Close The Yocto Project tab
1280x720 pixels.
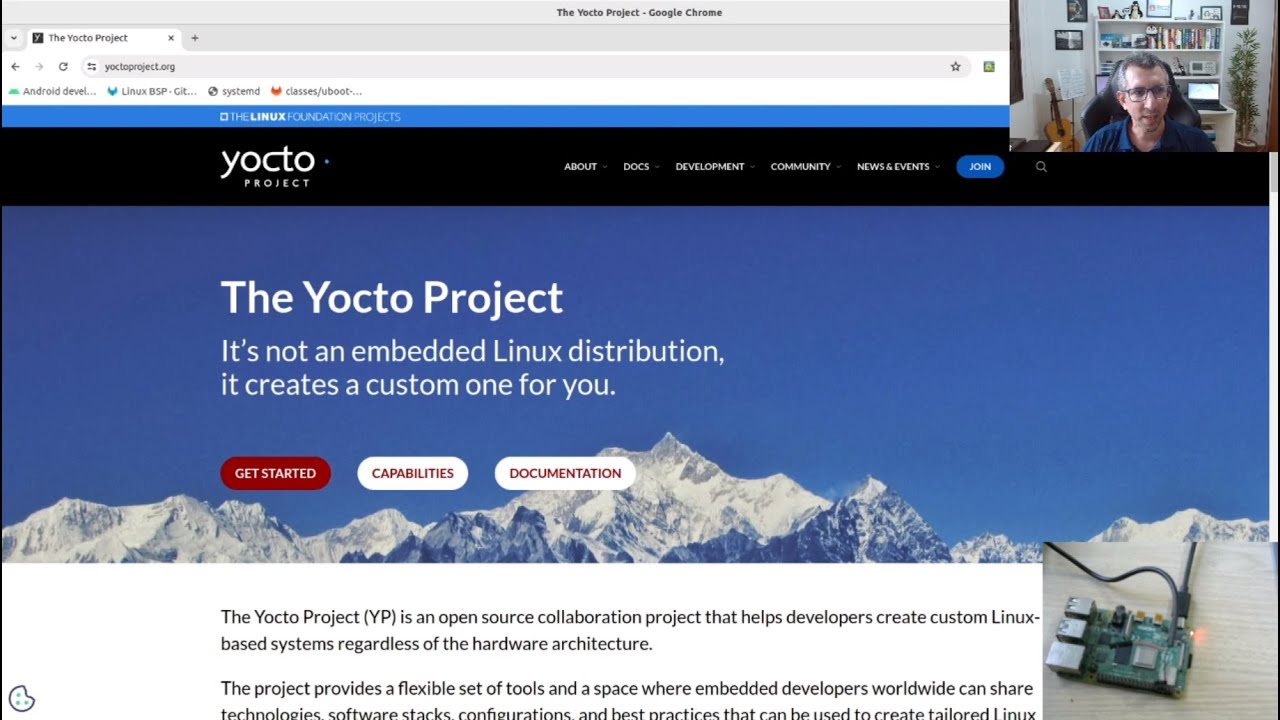tap(171, 38)
